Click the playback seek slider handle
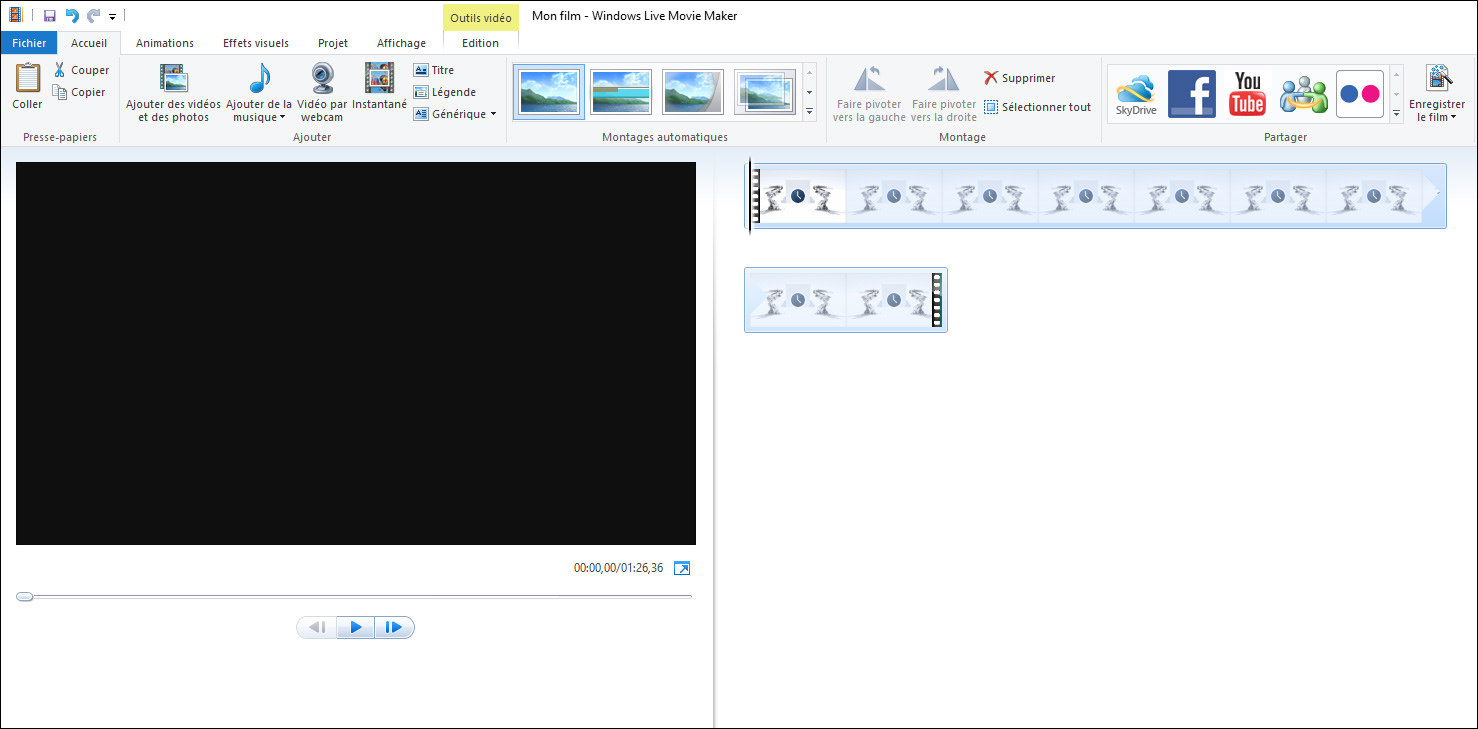This screenshot has width=1478, height=729. pyautogui.click(x=24, y=596)
